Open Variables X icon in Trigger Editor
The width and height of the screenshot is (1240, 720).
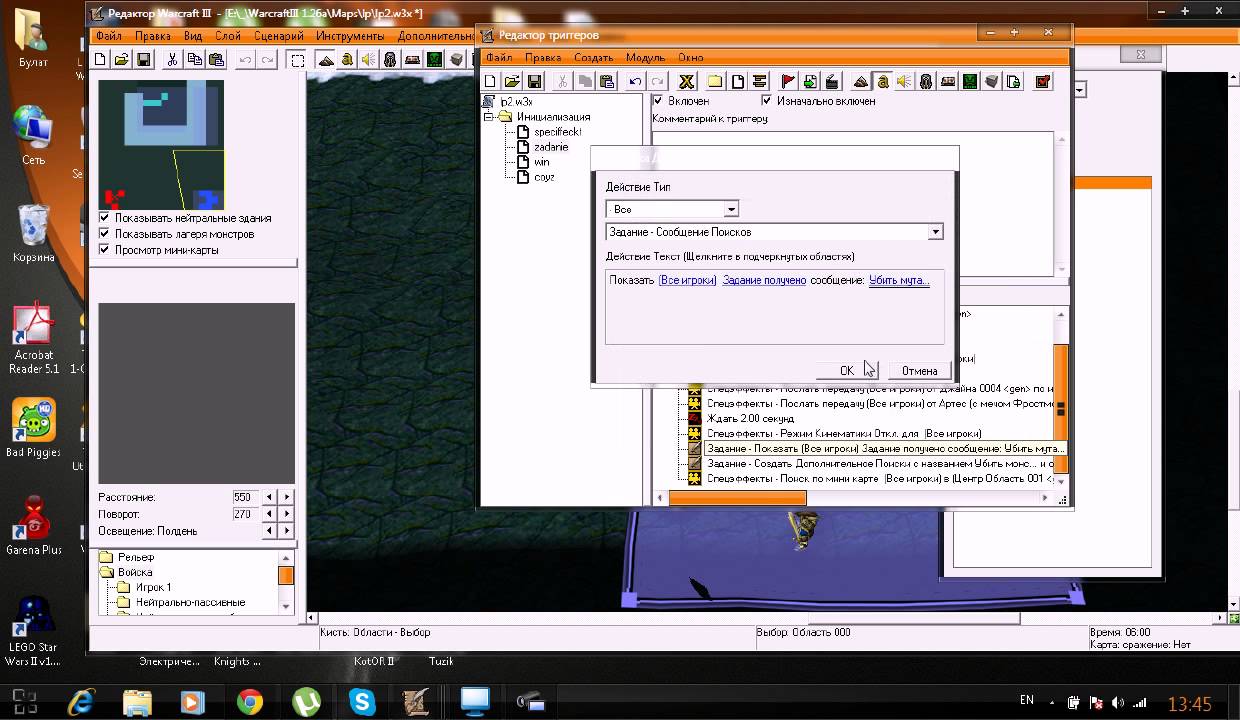coord(686,82)
